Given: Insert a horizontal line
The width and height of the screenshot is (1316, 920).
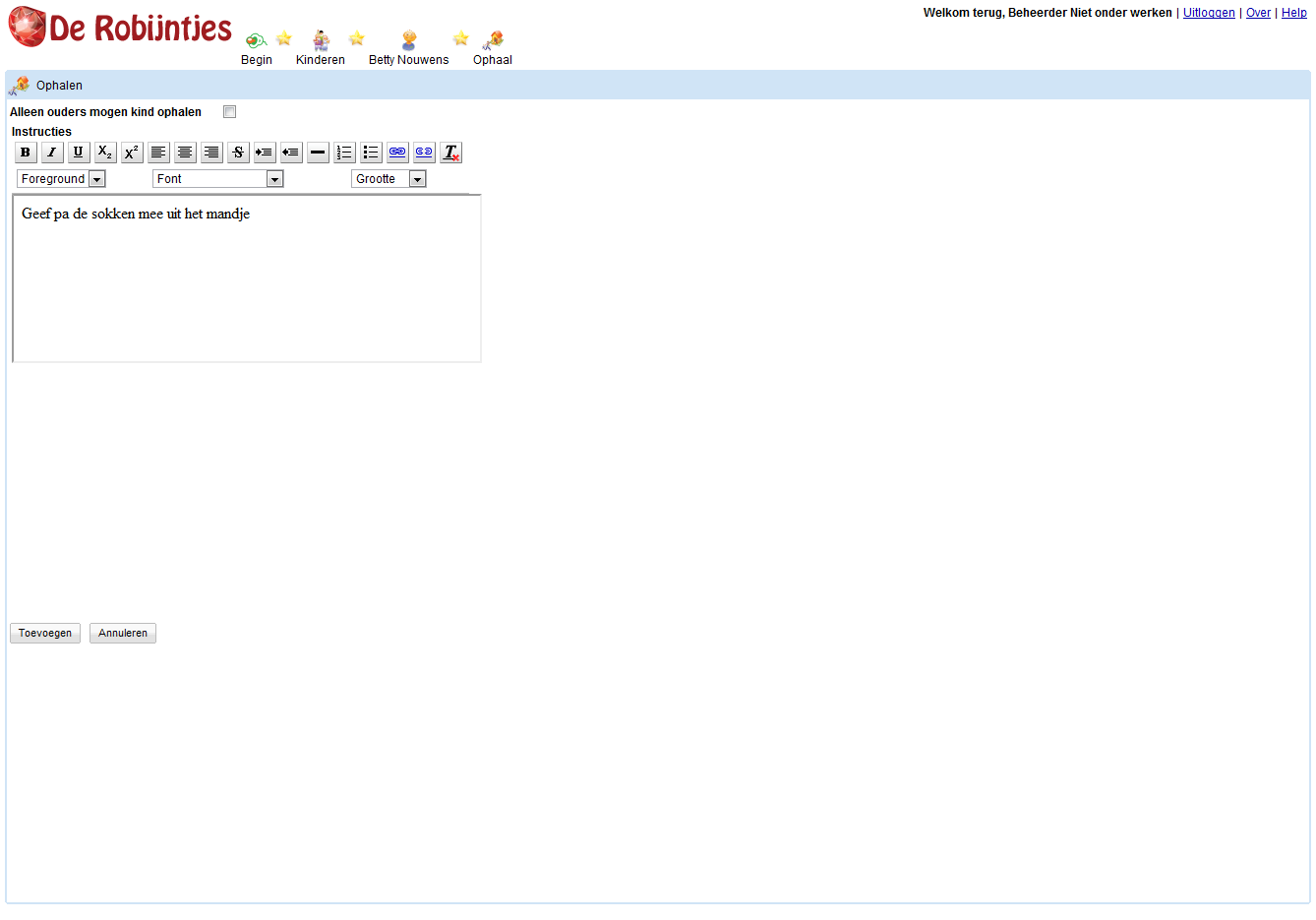Looking at the screenshot, I should click(318, 153).
